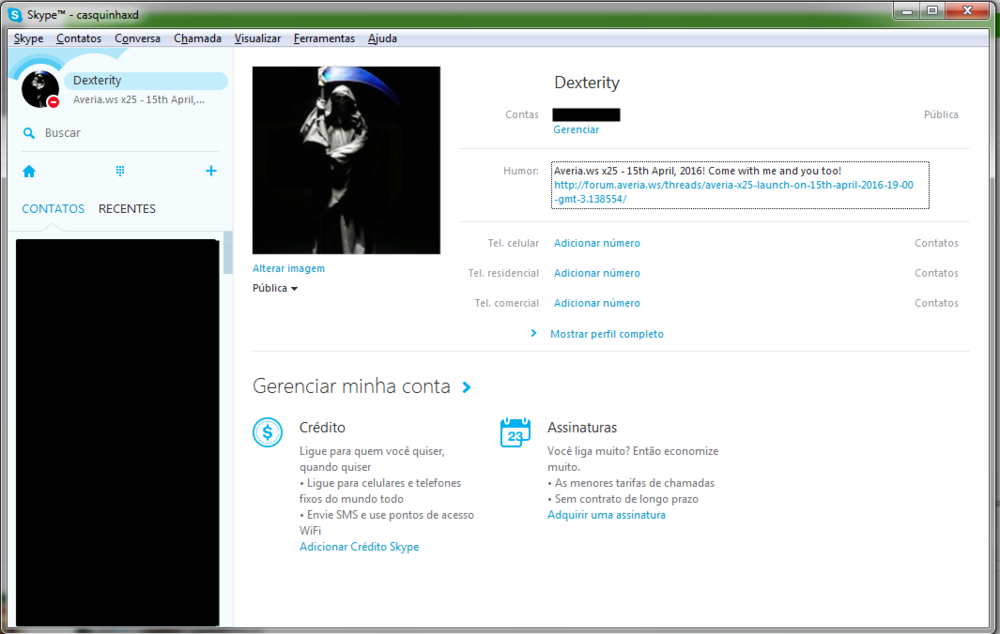
Task: Open the Ferramentas menu
Action: tap(324, 38)
